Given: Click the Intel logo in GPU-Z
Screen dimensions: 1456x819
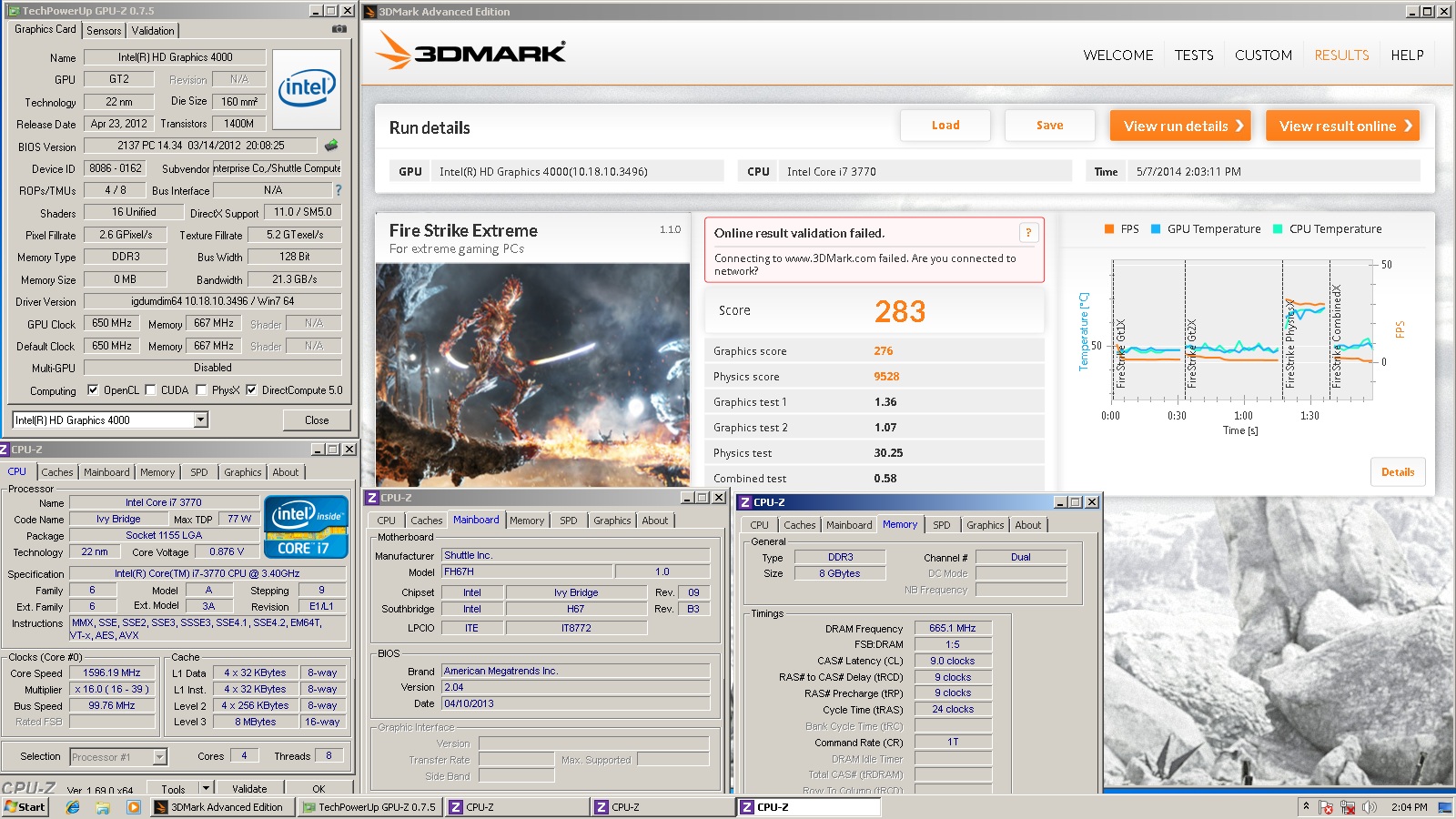Looking at the screenshot, I should 307,88.
